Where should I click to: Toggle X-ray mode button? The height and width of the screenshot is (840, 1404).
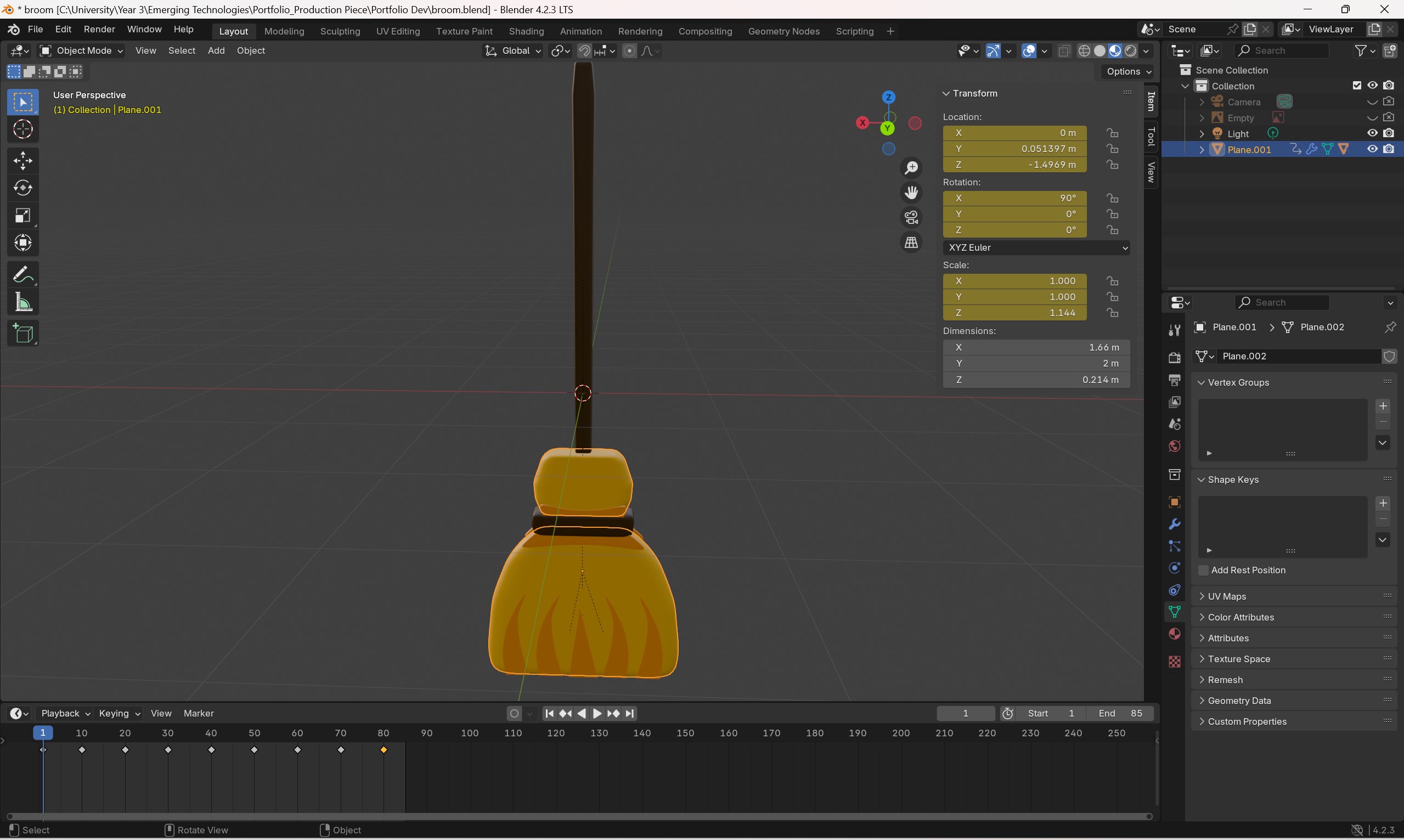tap(1064, 51)
